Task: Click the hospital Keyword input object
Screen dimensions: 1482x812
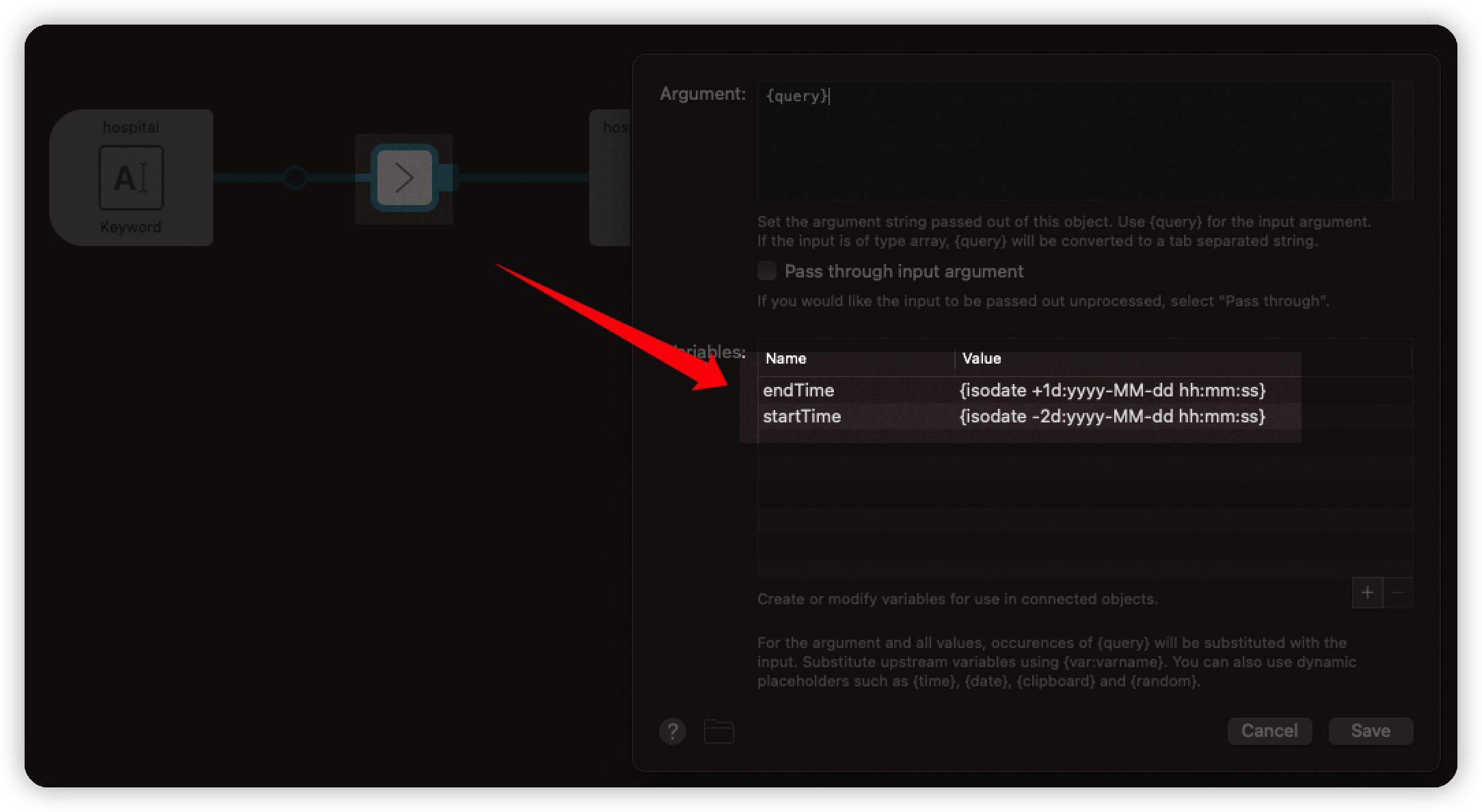Action: tap(131, 178)
